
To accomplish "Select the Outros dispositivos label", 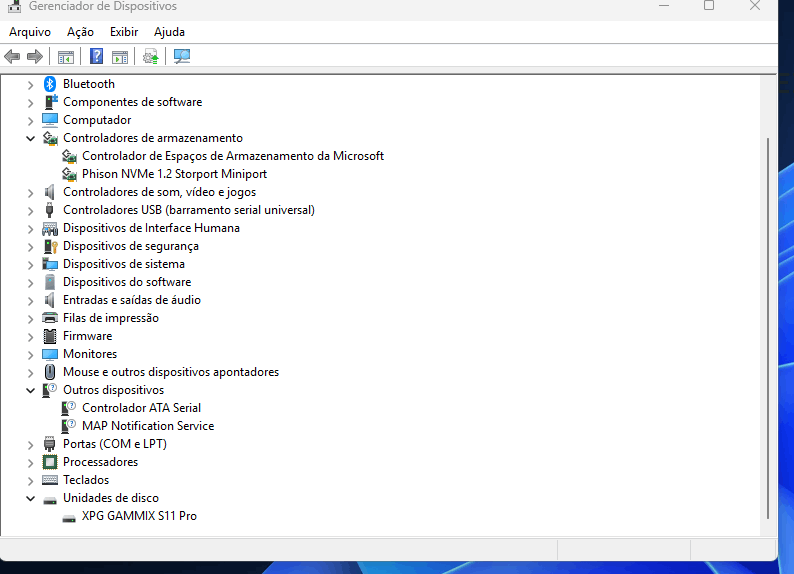I will (113, 390).
